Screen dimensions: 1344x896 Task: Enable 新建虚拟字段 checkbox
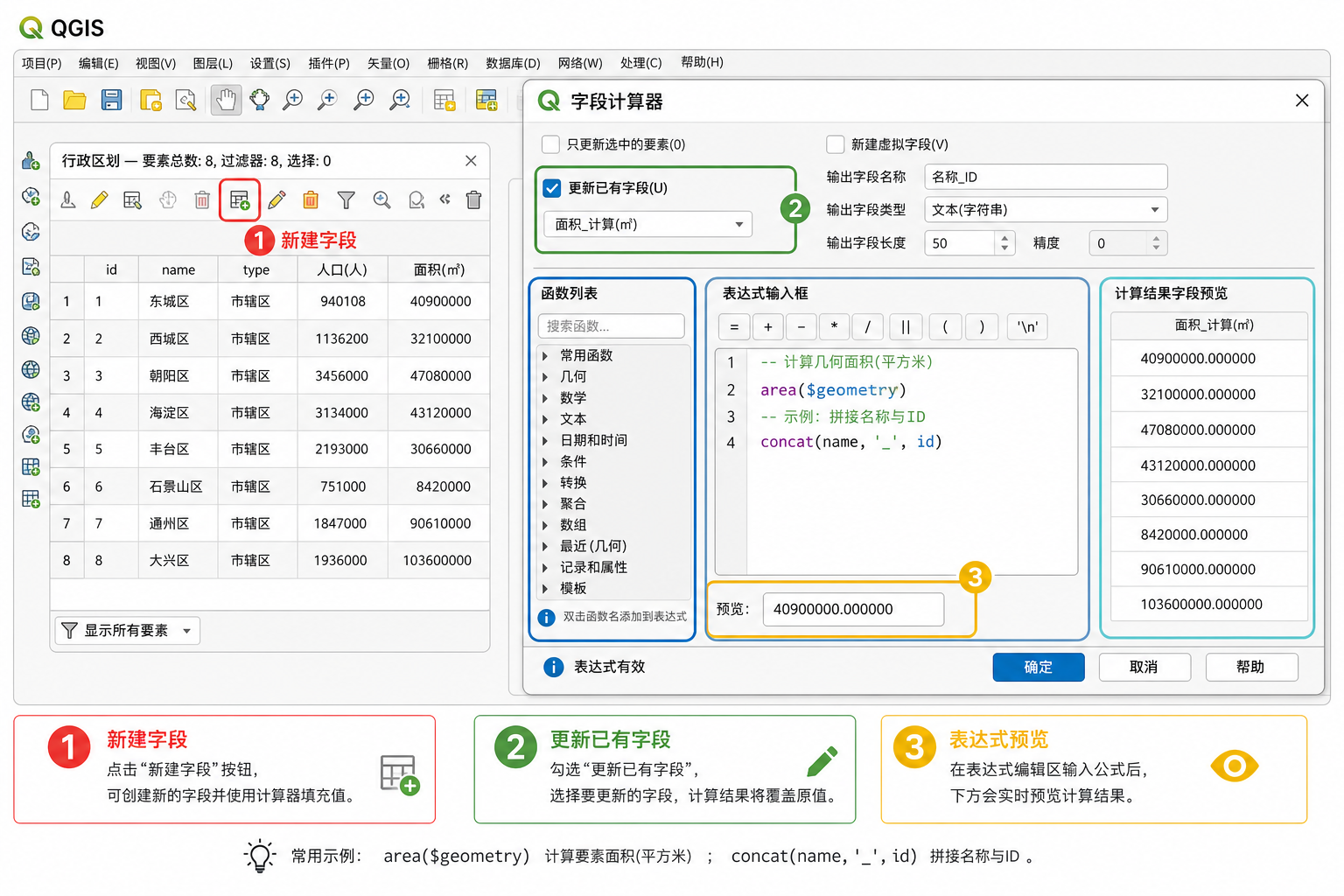(x=836, y=144)
